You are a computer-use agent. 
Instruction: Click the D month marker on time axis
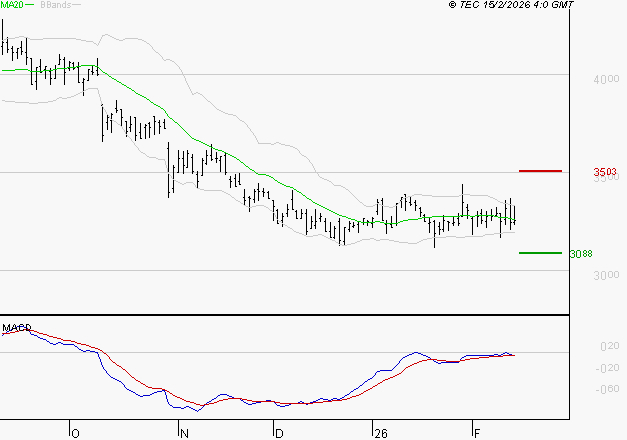(279, 433)
